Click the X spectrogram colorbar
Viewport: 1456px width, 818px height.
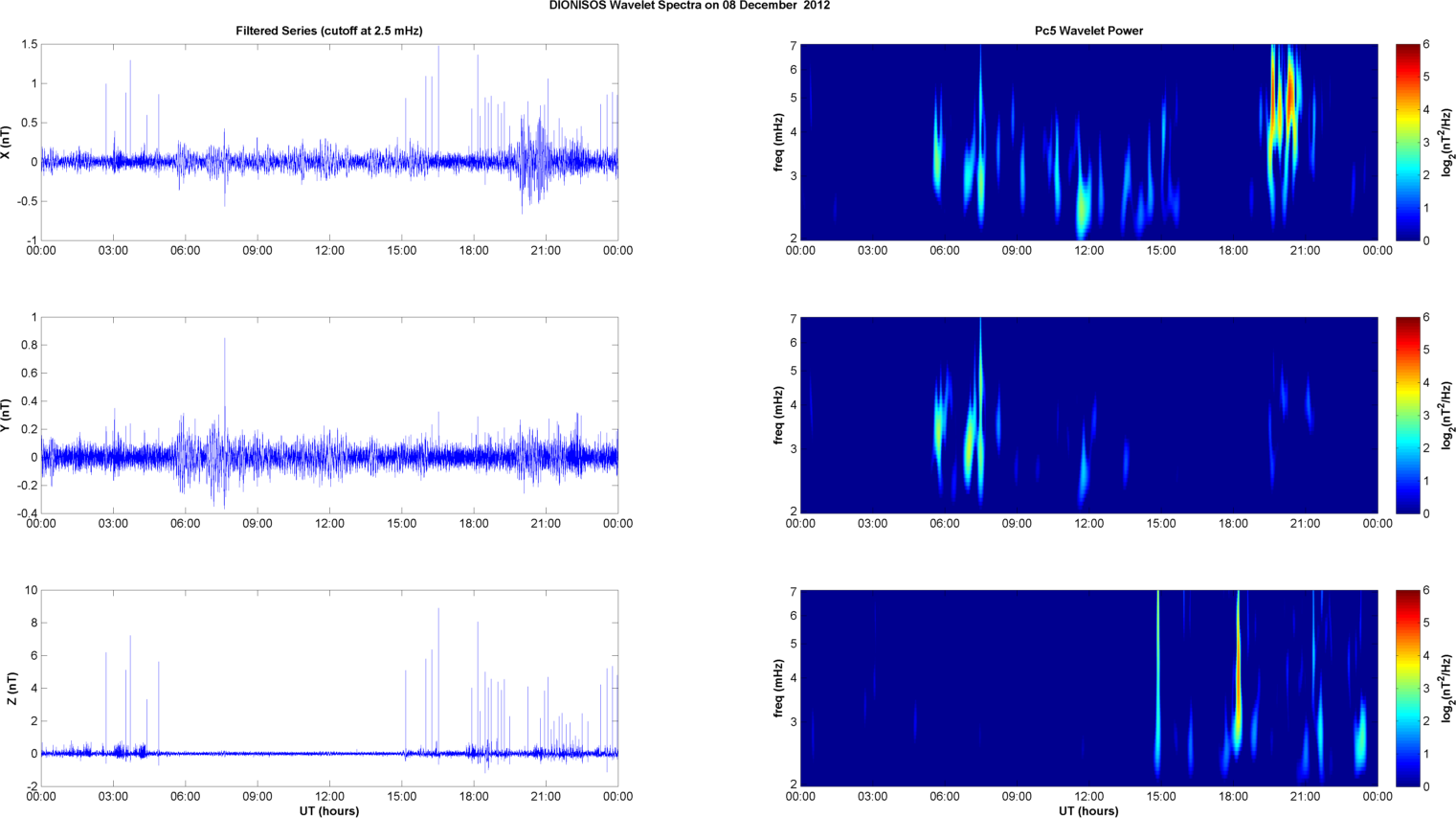pyautogui.click(x=1407, y=142)
